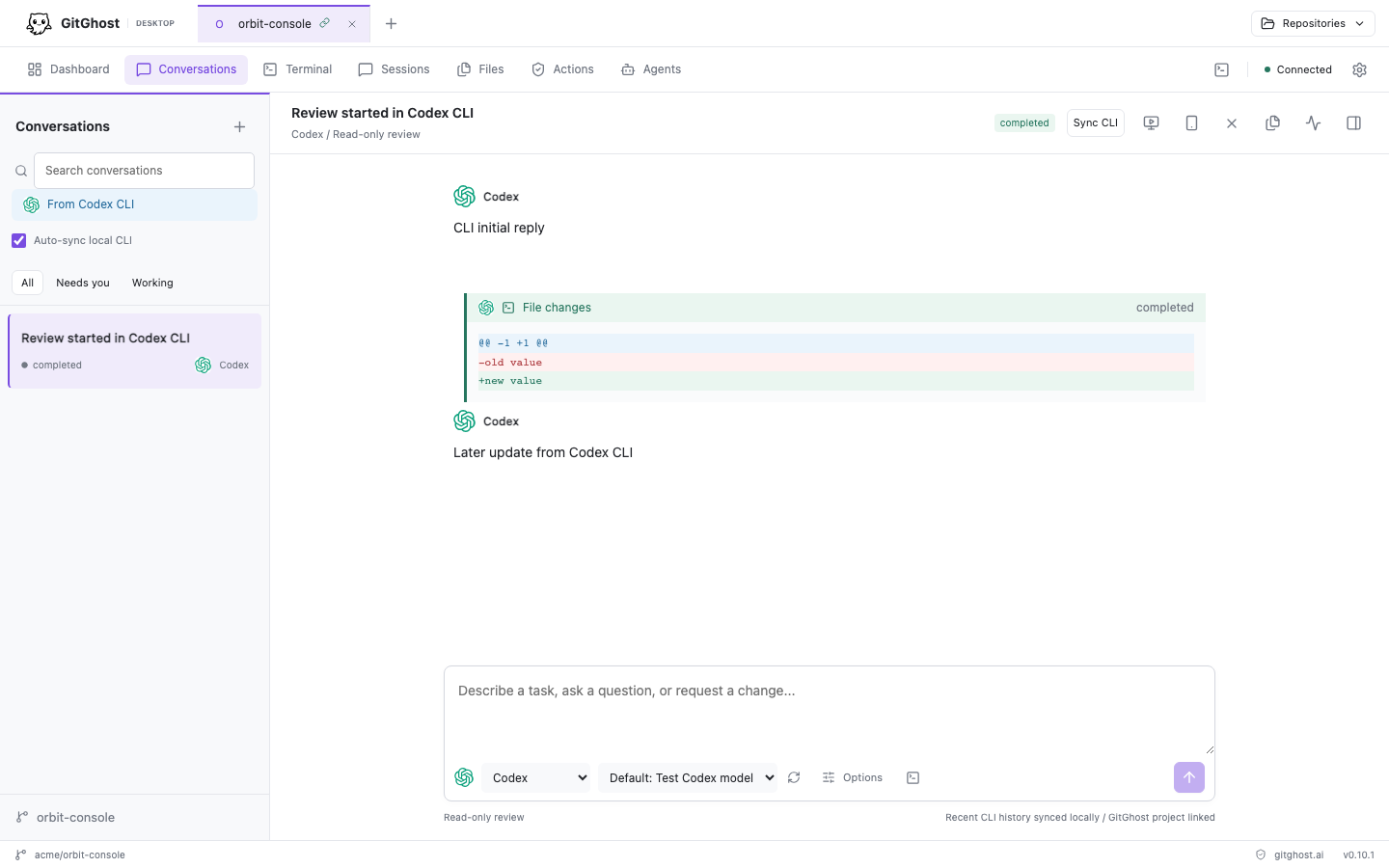The image size is (1389, 868).
Task: Open the terminal panel icon beside Connected
Action: pos(1221,69)
